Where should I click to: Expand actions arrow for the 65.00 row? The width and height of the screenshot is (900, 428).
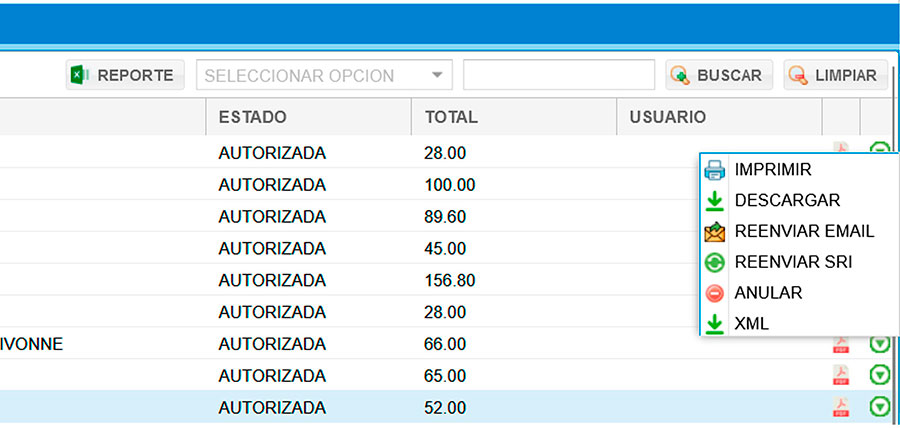(879, 376)
